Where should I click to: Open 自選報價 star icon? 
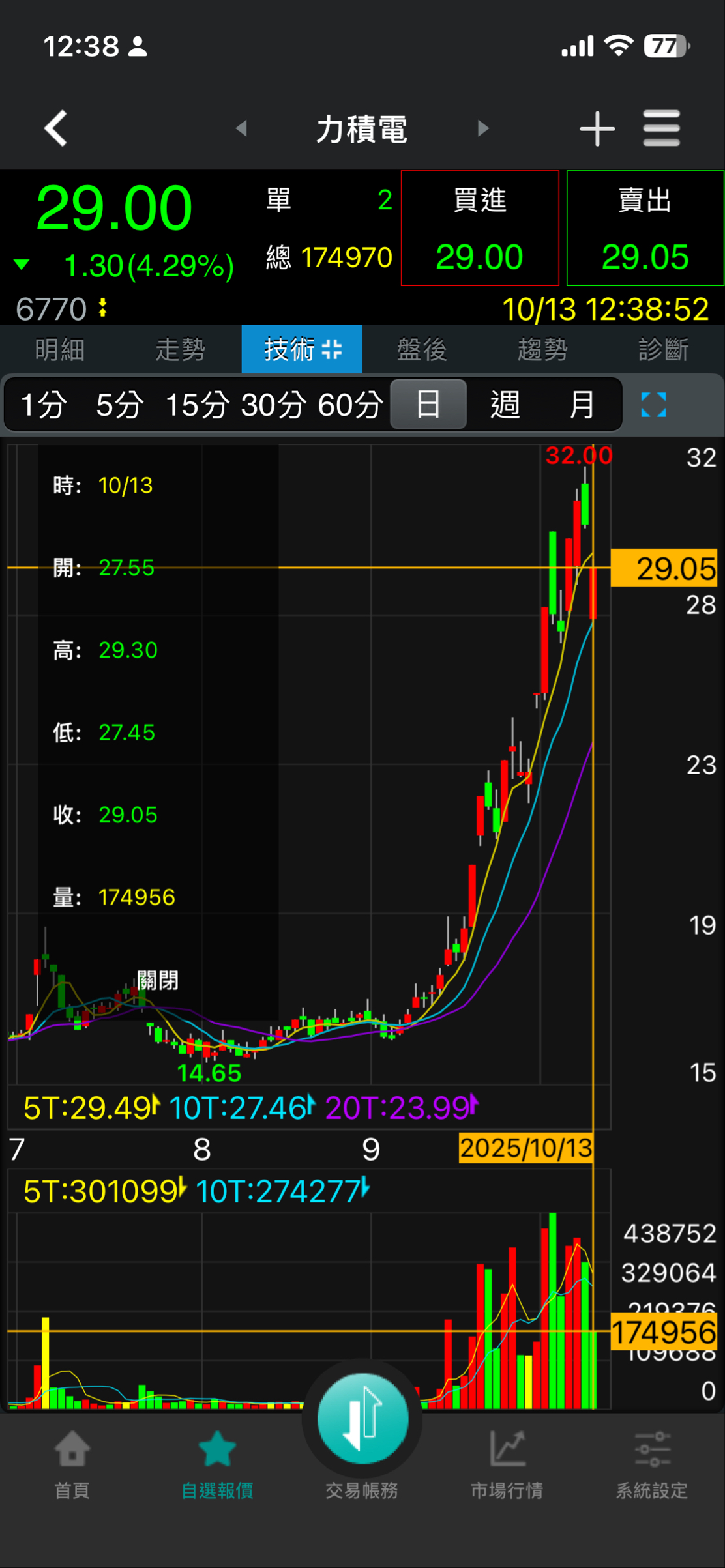pos(217,1448)
